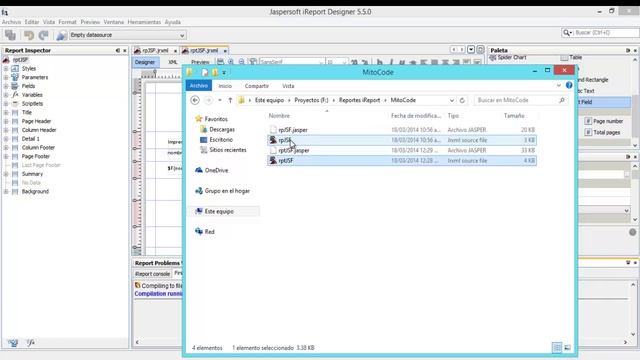Click the Redo icon in iReport toolbar

(43, 36)
